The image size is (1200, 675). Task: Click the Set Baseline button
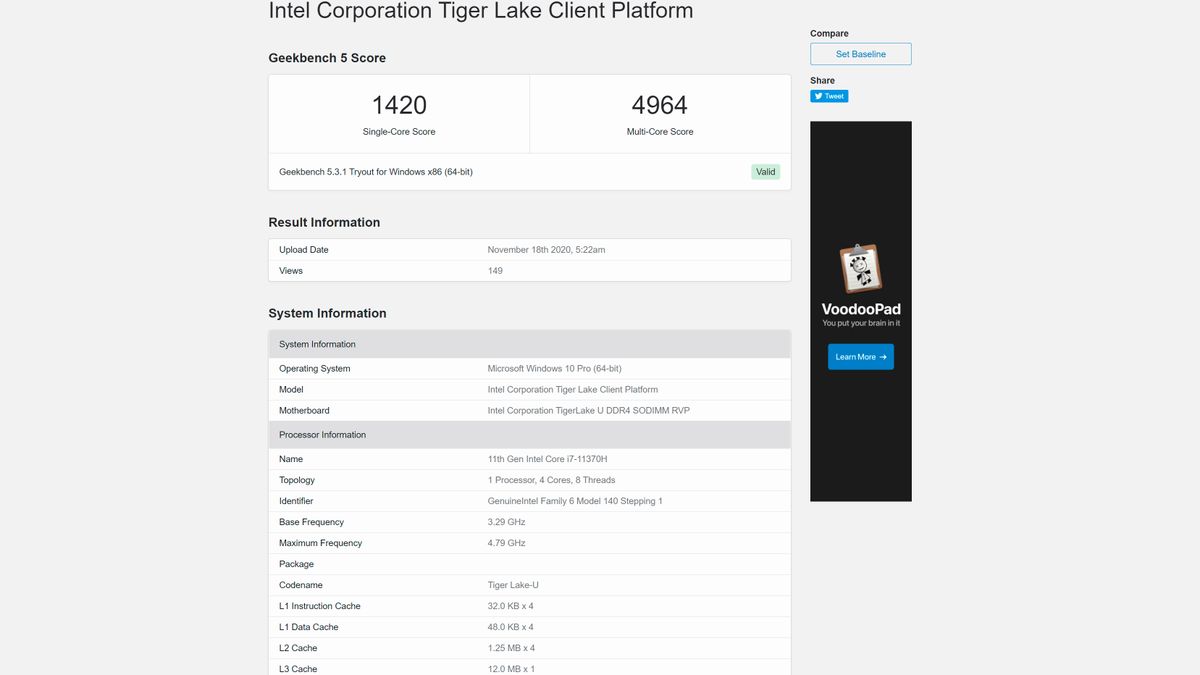pos(860,54)
